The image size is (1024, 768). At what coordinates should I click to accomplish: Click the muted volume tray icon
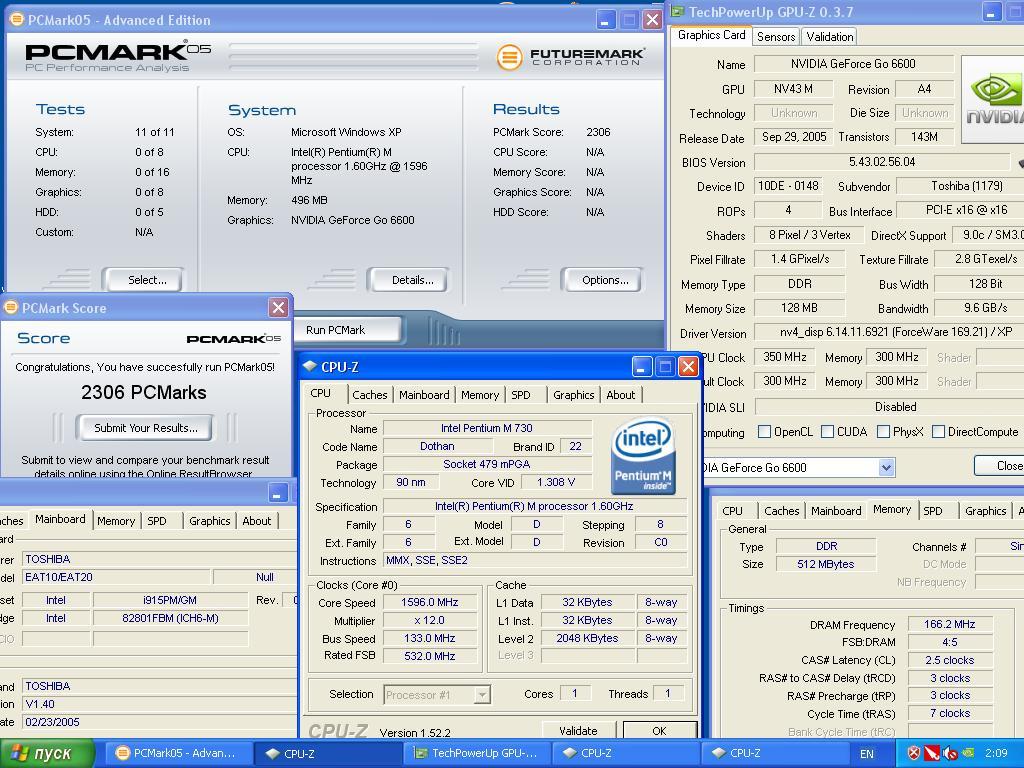click(x=950, y=754)
